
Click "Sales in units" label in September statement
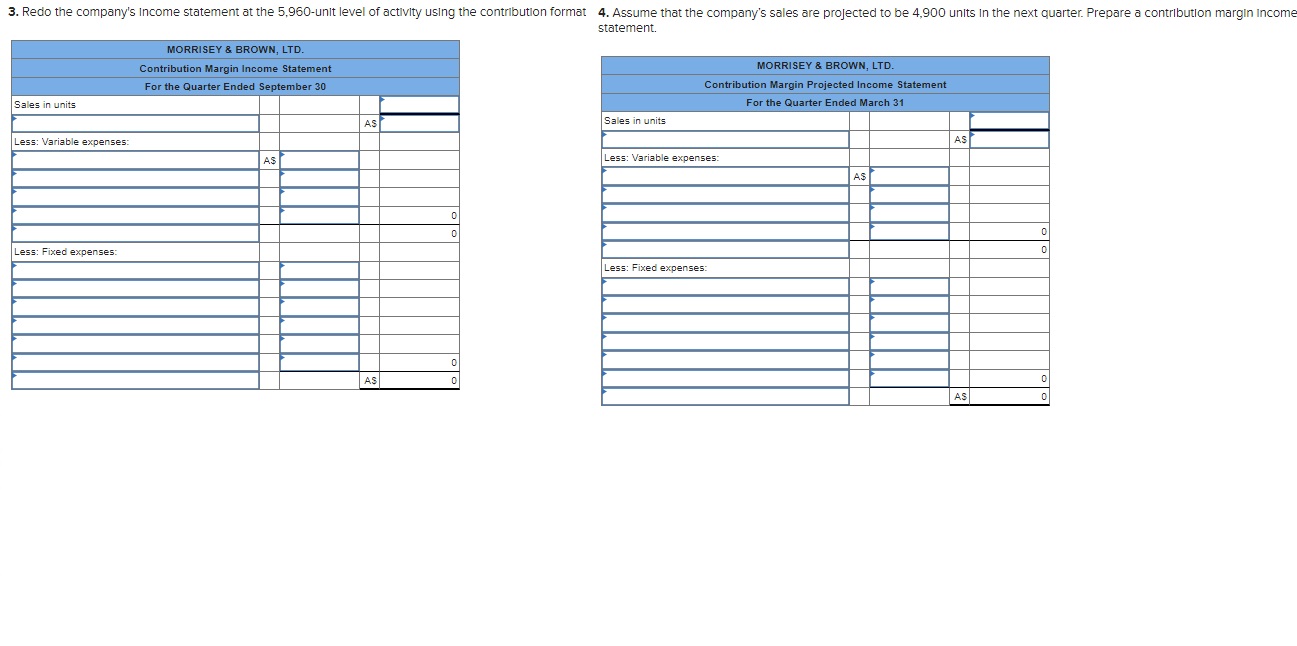(45, 105)
